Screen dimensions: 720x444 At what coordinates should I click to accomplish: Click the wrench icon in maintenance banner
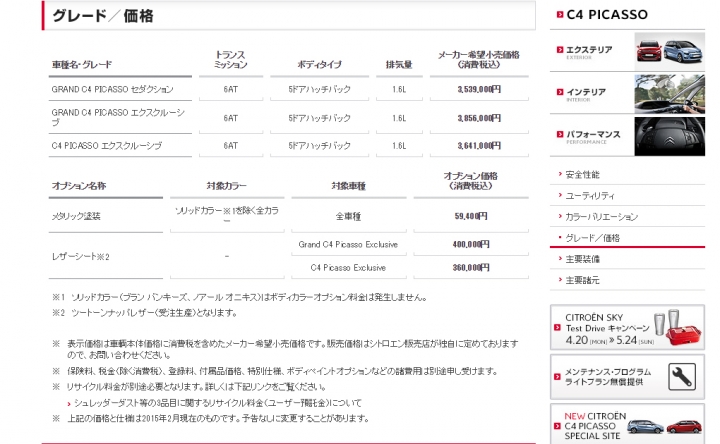pos(682,377)
